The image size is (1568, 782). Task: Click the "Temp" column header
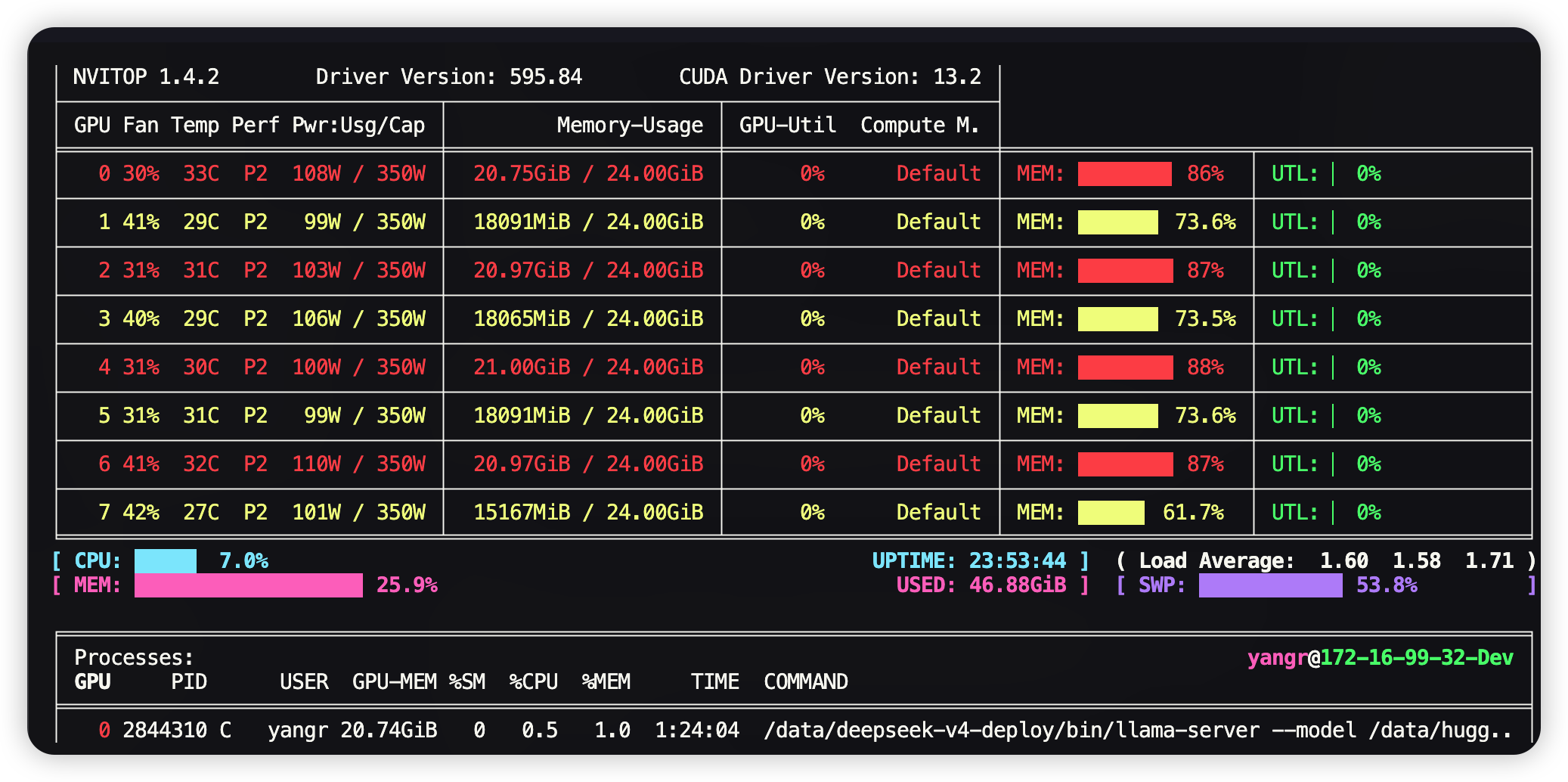(x=195, y=125)
